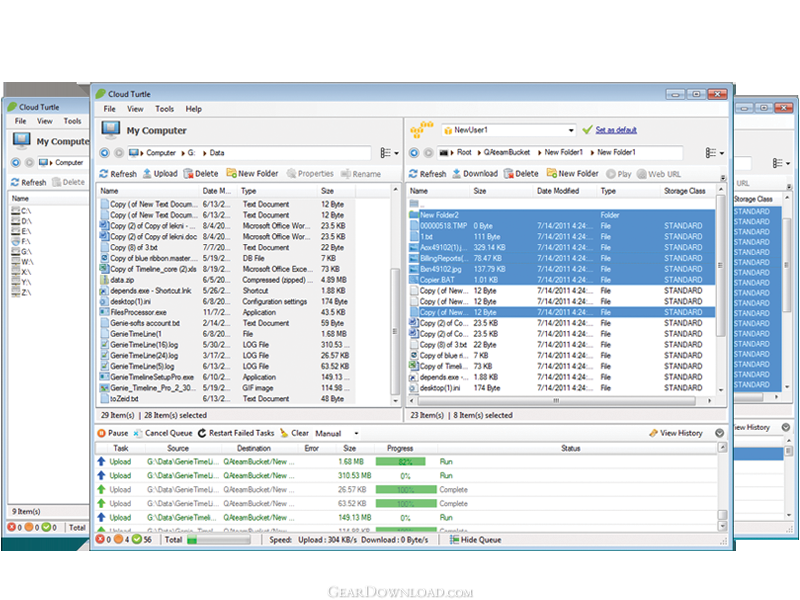Restart Failed Tasks in the queue
This screenshot has height=600, width=800.
pyautogui.click(x=236, y=433)
